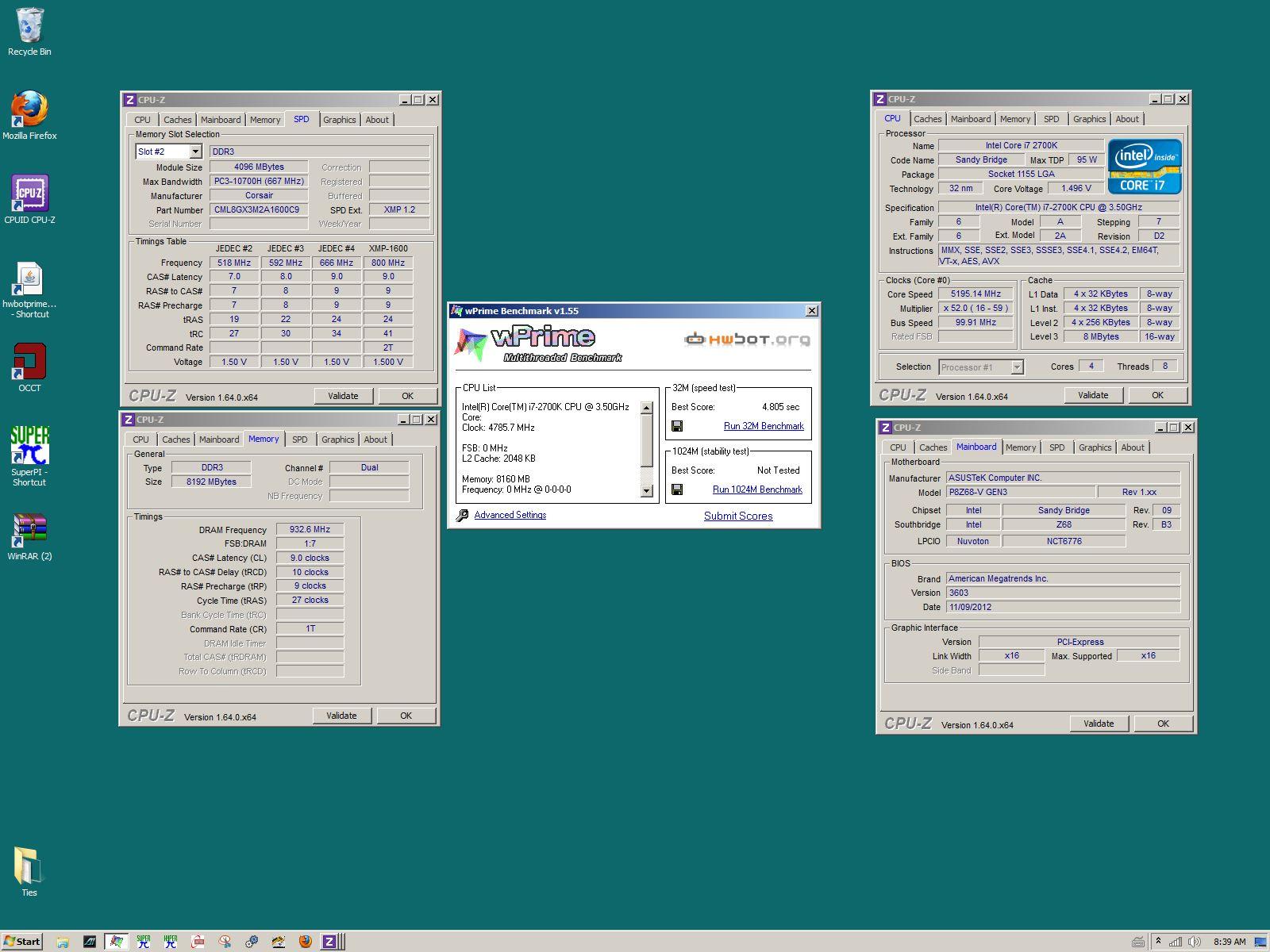The image size is (1270, 952).
Task: Open Advanced Settings in wPrime
Action: coord(510,515)
